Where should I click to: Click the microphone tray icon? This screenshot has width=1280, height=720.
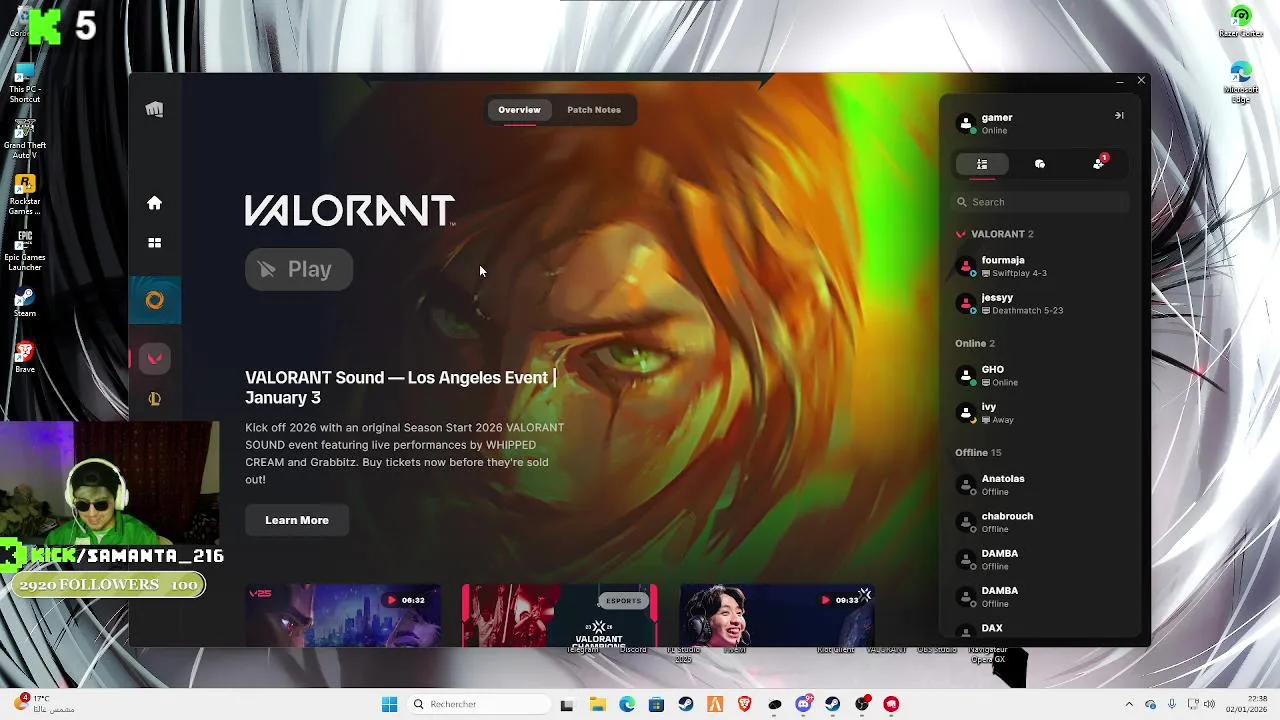[1172, 704]
